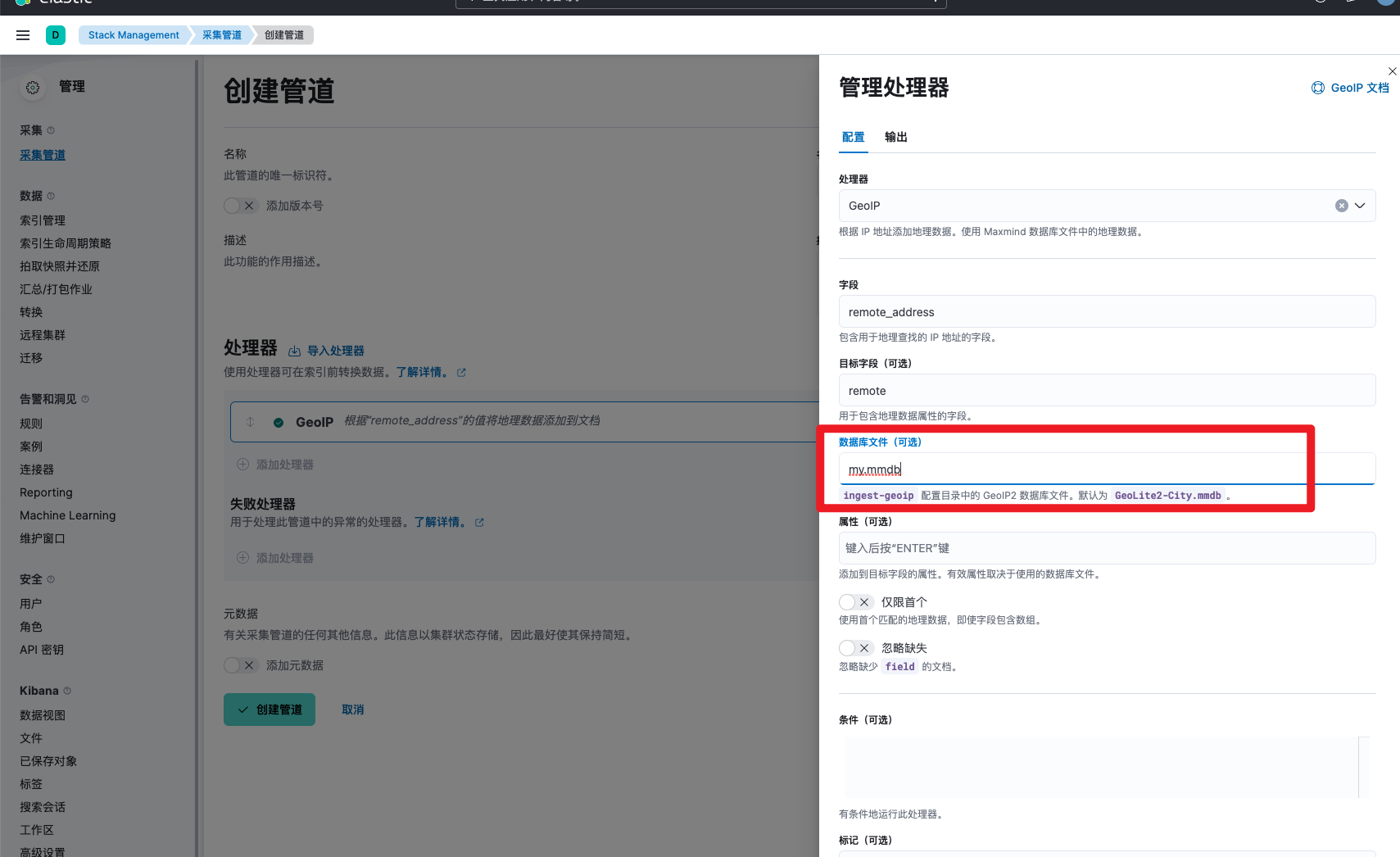Open the 处理器 GeoIP dropdown
This screenshot has width=1400, height=857.
point(1359,206)
